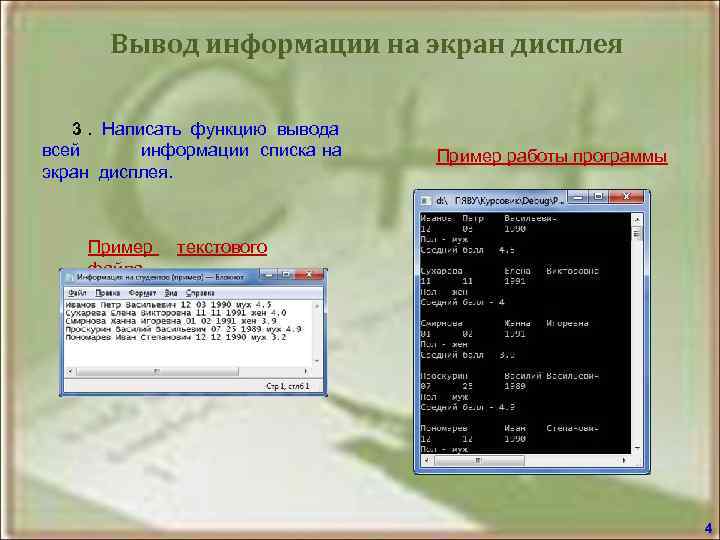Click 'Сухарева' in the console output
This screenshot has height=540, width=720.
tap(441, 271)
